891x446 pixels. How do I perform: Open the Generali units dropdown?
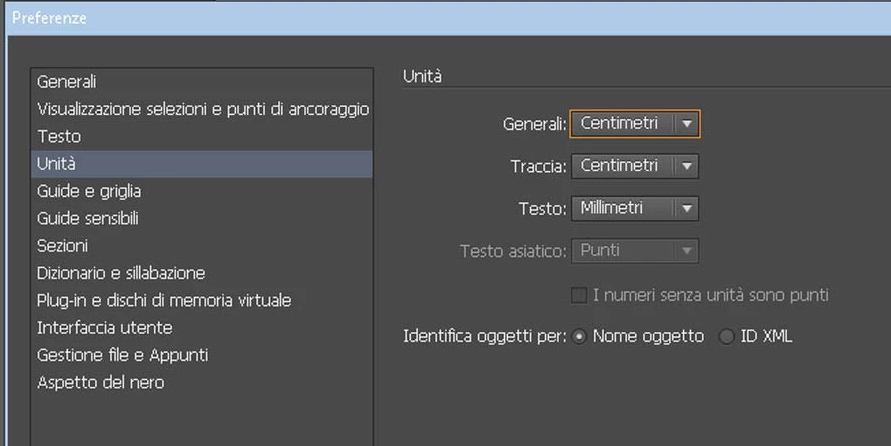pyautogui.click(x=635, y=124)
